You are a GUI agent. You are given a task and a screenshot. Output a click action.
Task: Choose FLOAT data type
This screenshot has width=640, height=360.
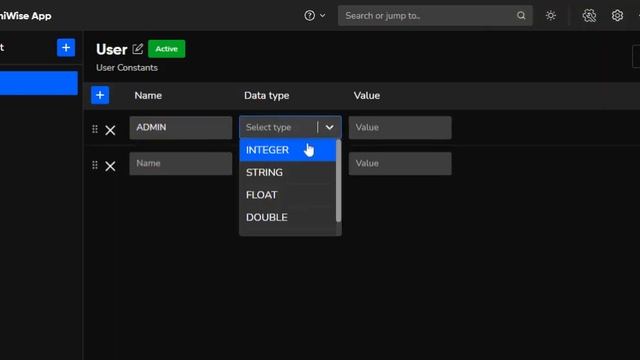(x=288, y=195)
